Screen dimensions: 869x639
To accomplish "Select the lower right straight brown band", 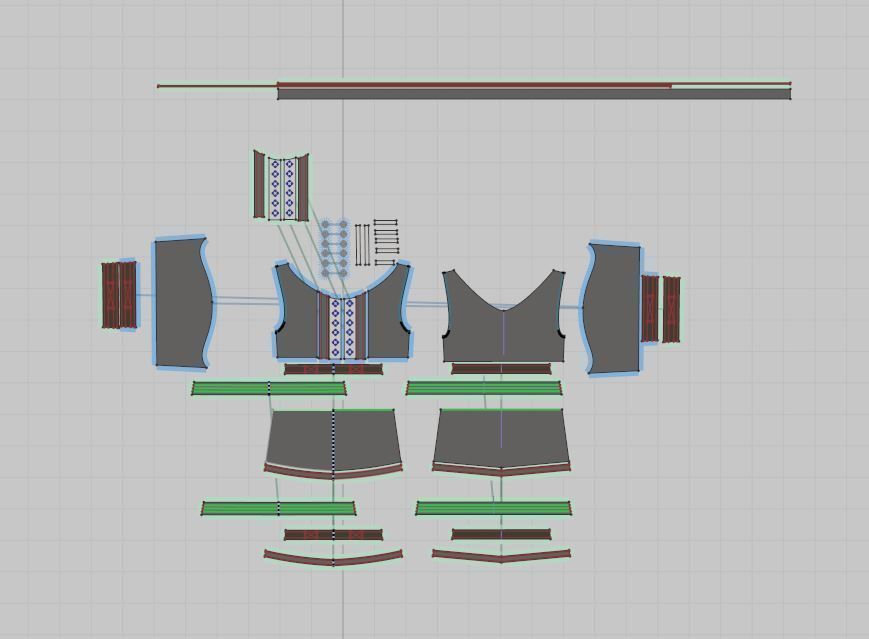I will [x=502, y=534].
